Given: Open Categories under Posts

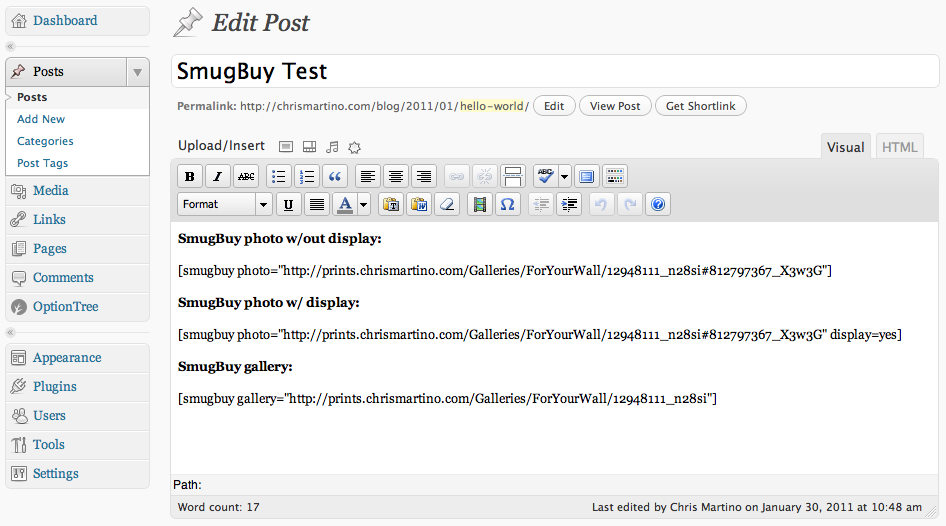Looking at the screenshot, I should 45,141.
